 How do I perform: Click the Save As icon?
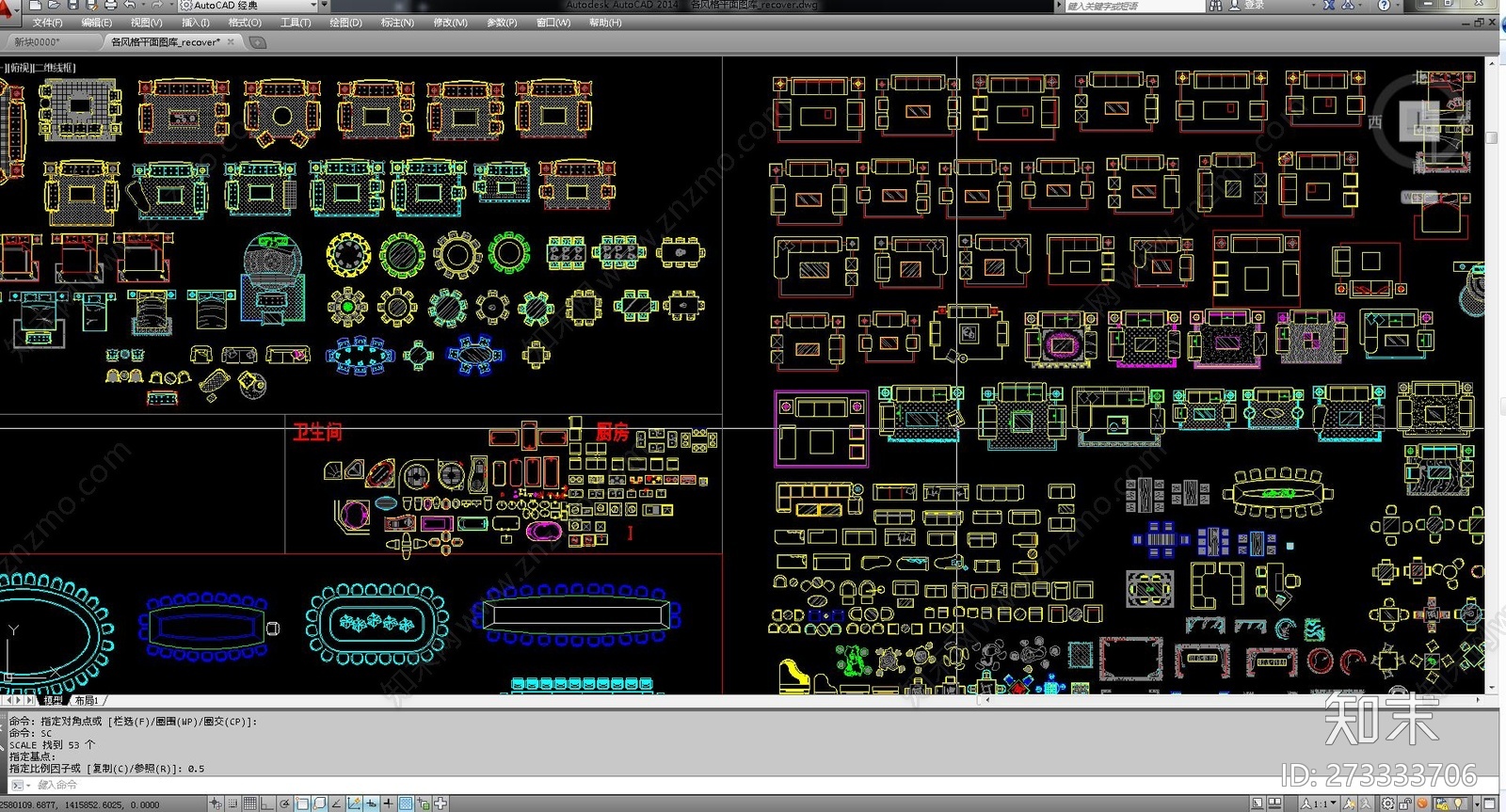tap(92, 5)
